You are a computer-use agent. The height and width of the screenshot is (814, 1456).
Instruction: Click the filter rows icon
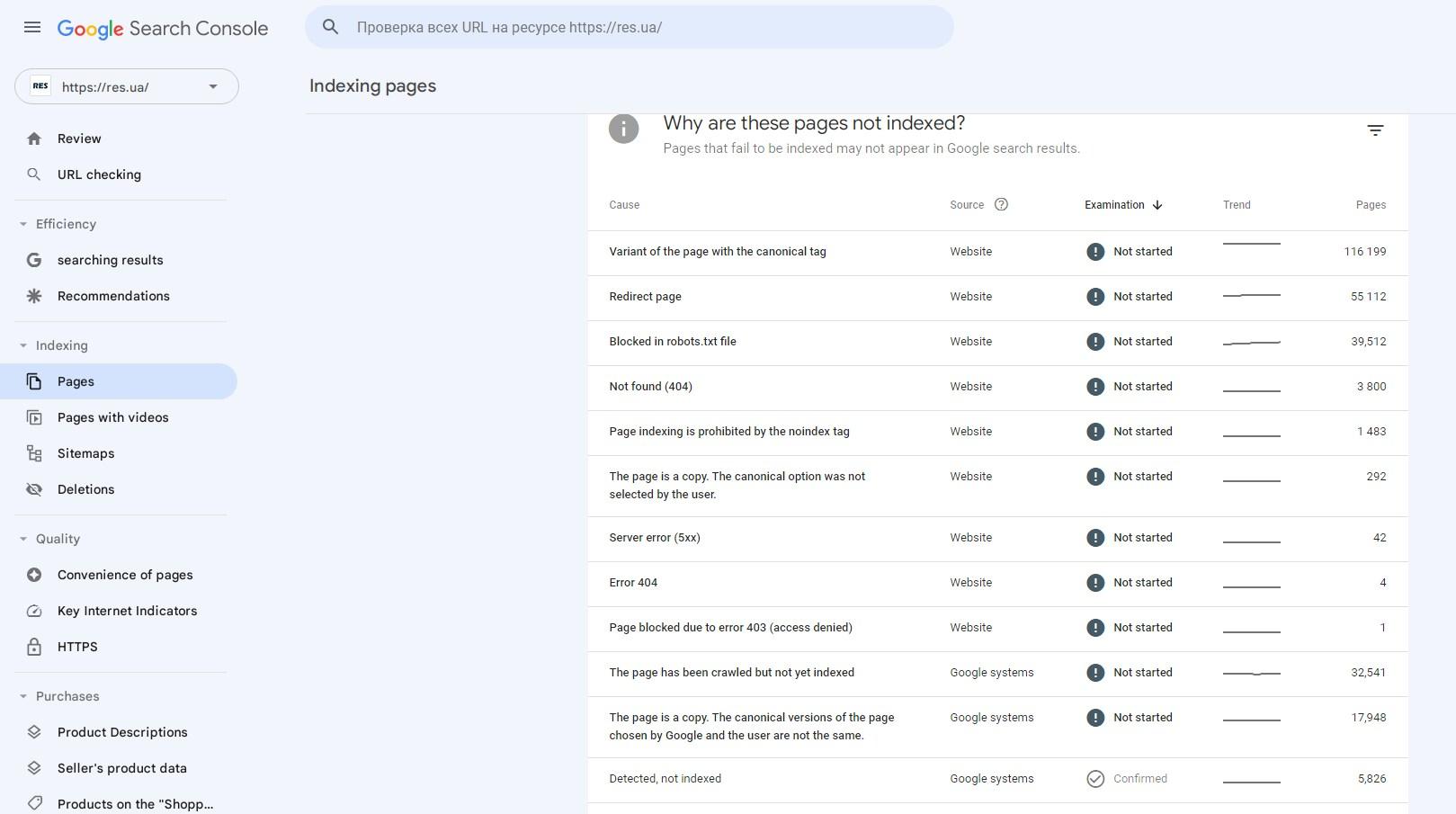point(1375,130)
